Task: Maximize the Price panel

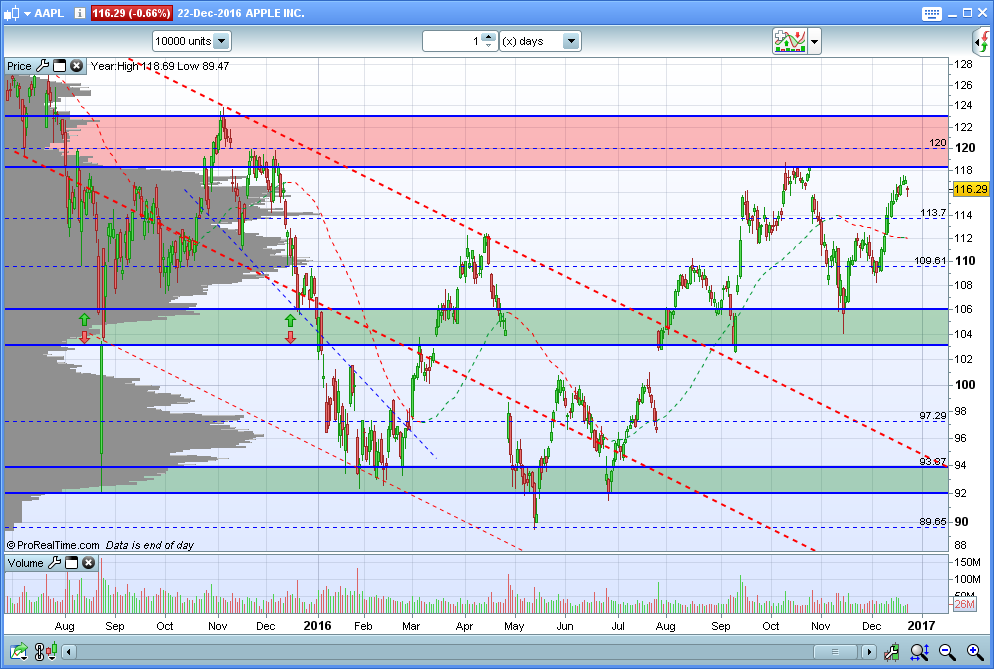Action: (x=60, y=66)
